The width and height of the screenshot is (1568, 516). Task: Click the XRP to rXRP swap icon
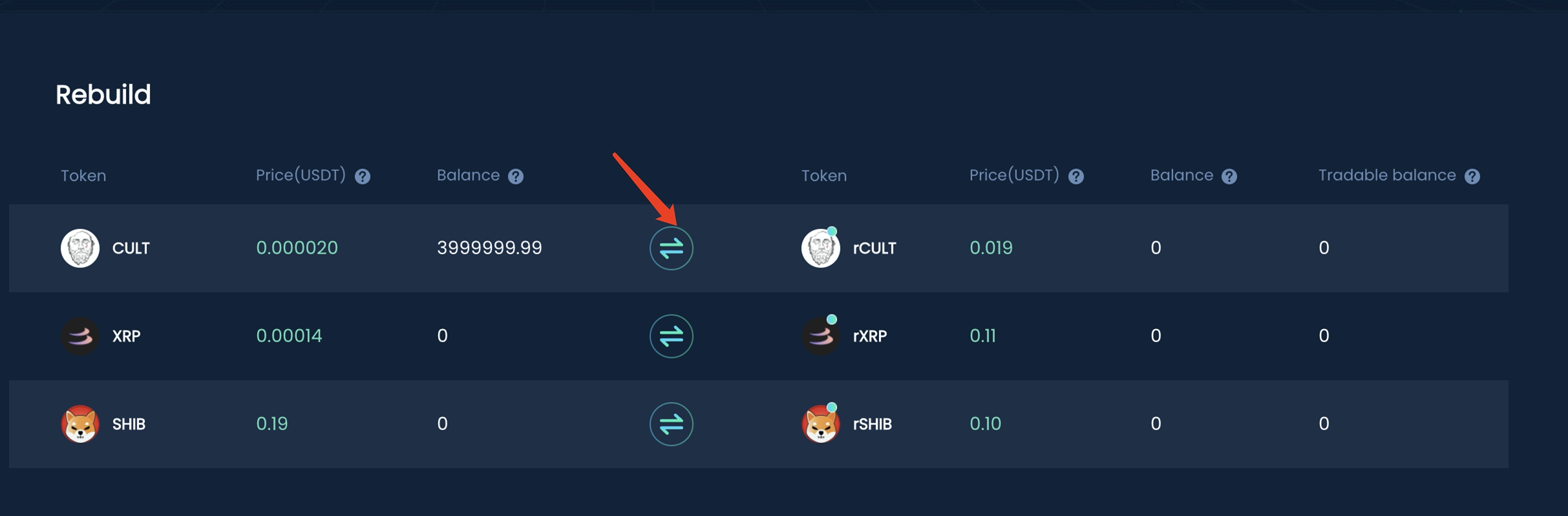[x=671, y=336]
